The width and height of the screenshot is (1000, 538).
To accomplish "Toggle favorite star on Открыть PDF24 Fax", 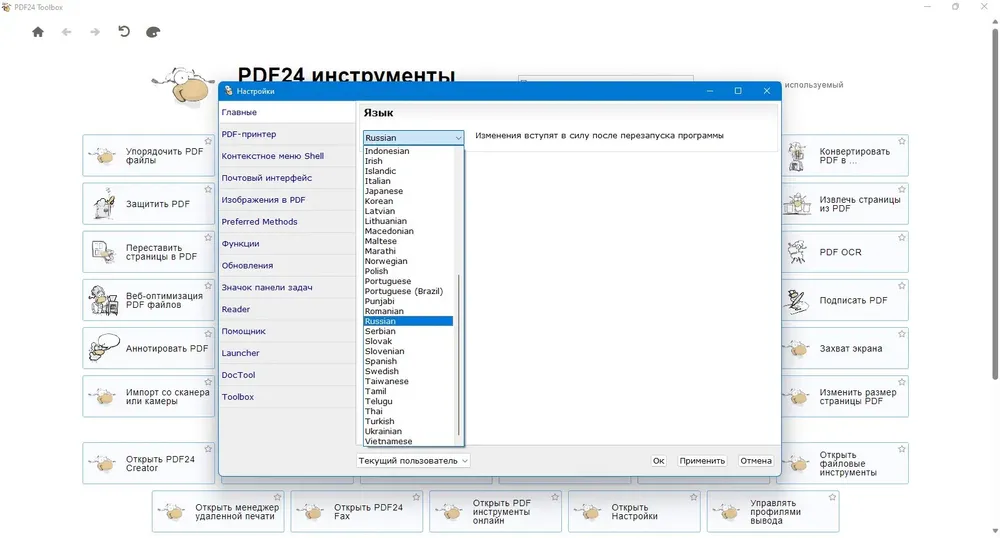I will [416, 497].
